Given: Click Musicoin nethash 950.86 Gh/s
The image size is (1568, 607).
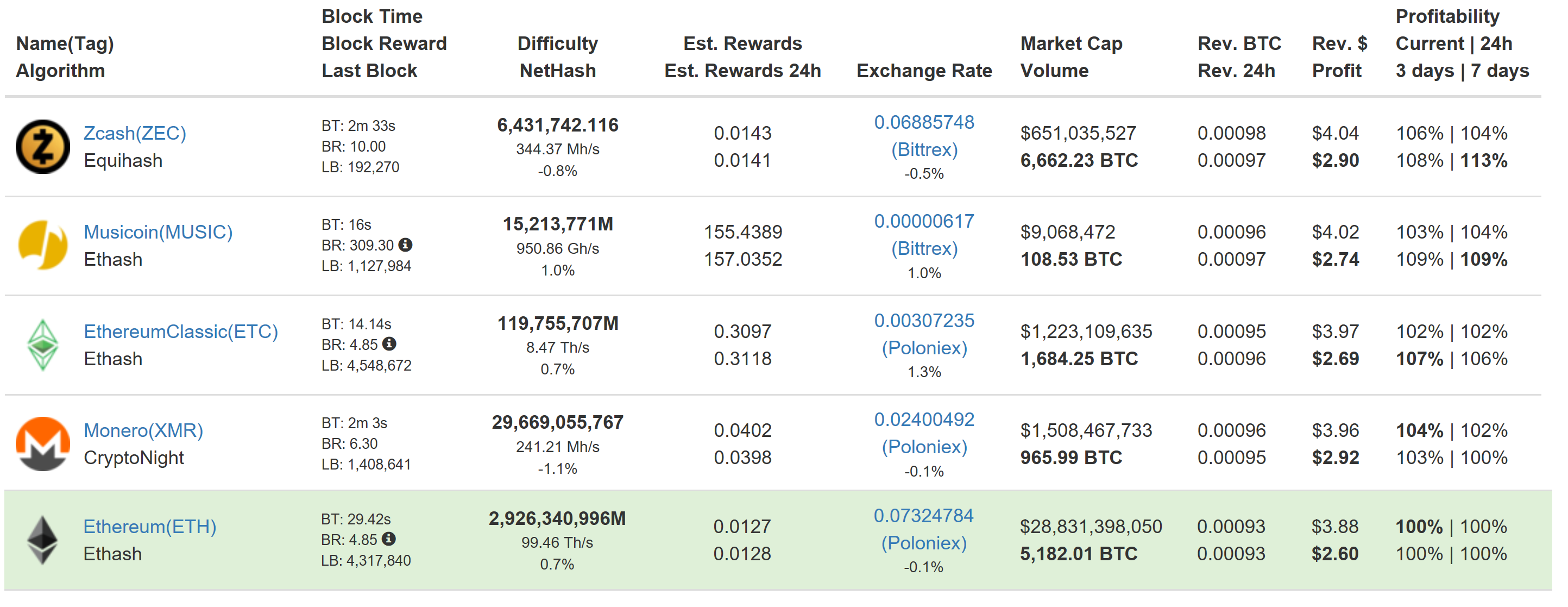Looking at the screenshot, I should pyautogui.click(x=558, y=249).
